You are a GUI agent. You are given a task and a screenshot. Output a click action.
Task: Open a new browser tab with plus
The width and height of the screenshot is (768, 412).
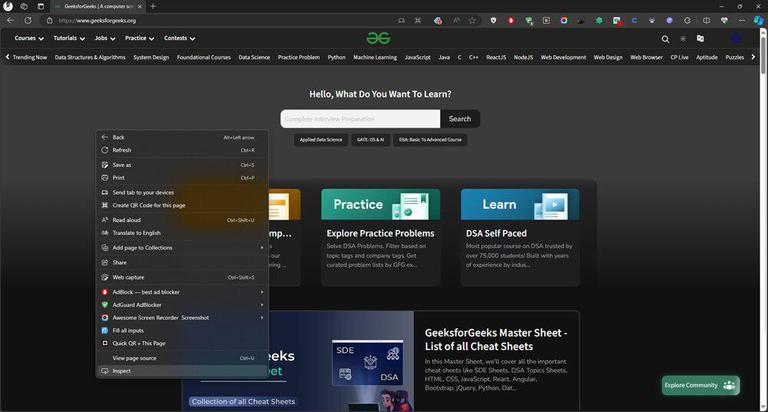coord(153,6)
